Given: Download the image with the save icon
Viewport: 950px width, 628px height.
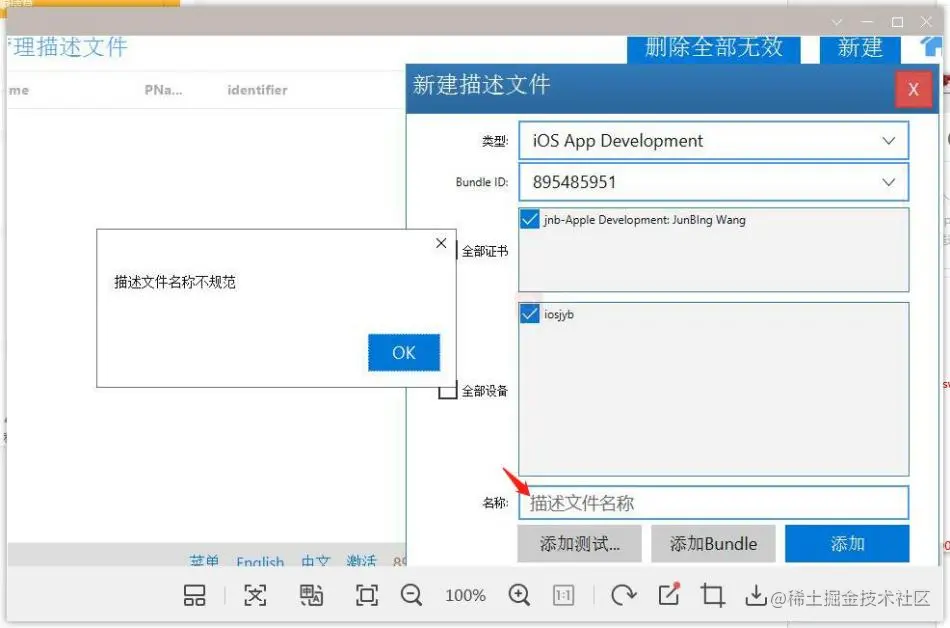Looking at the screenshot, I should 756,595.
